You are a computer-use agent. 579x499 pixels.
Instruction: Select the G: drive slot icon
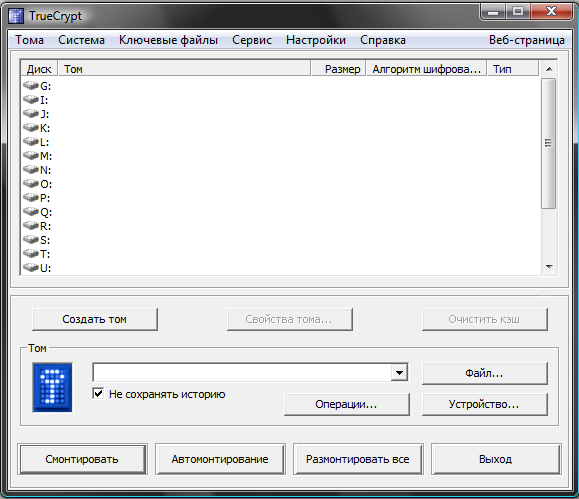(31, 86)
